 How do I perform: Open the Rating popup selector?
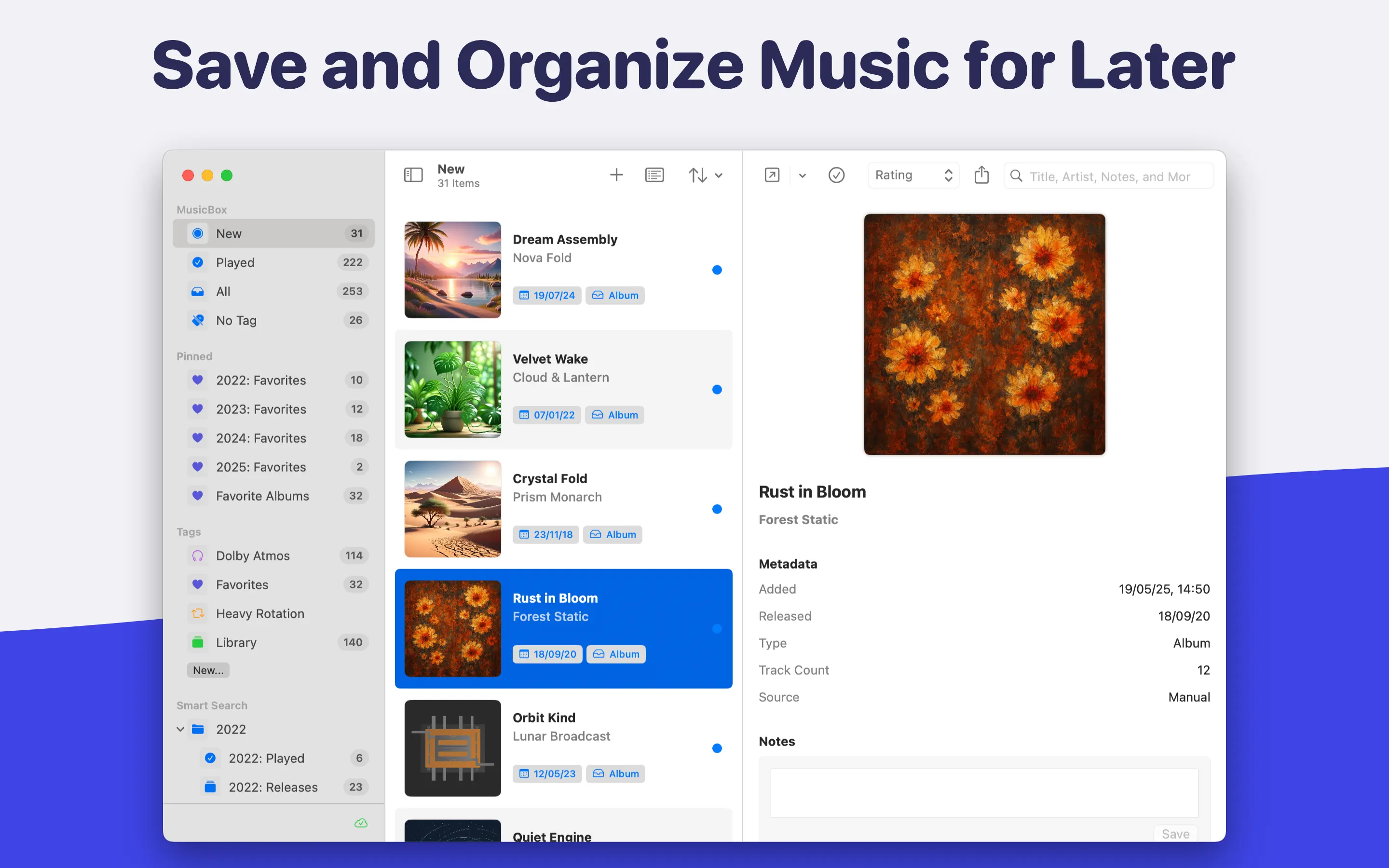tap(913, 175)
